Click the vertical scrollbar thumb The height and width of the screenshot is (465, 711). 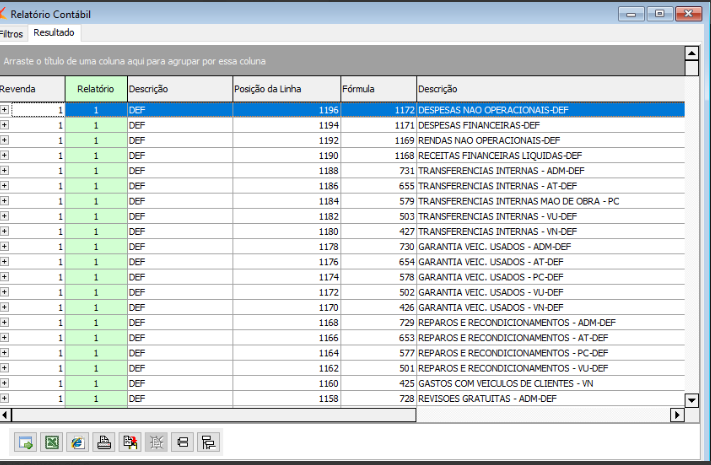click(x=692, y=68)
